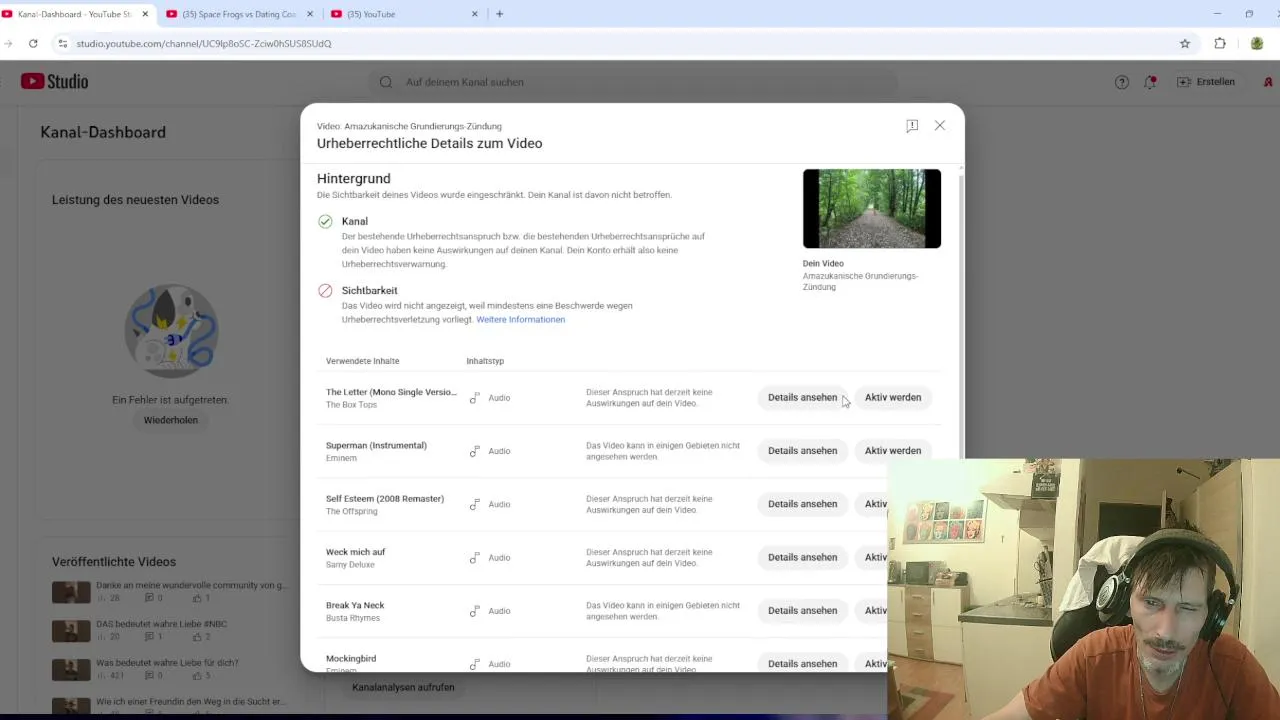The image size is (1280, 720).
Task: Open the help question mark icon
Action: (x=1122, y=82)
